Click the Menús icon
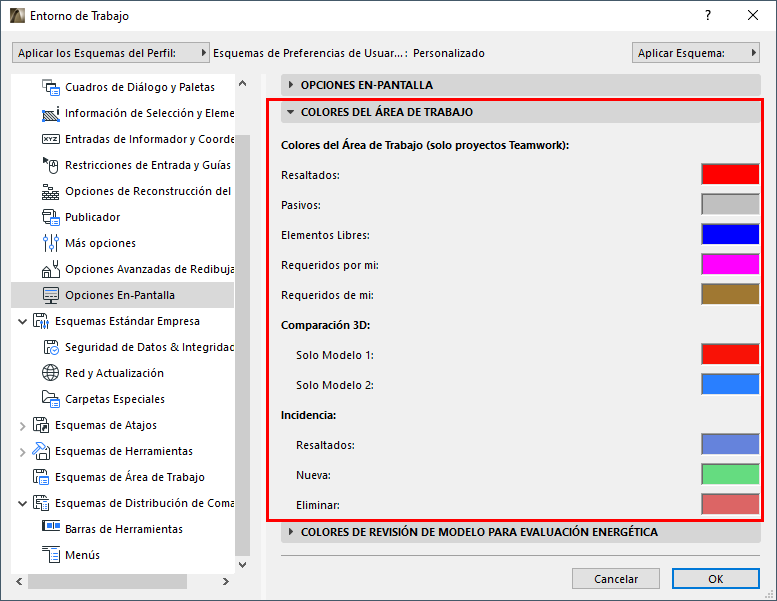Screen dimensions: 777x601 (51, 555)
